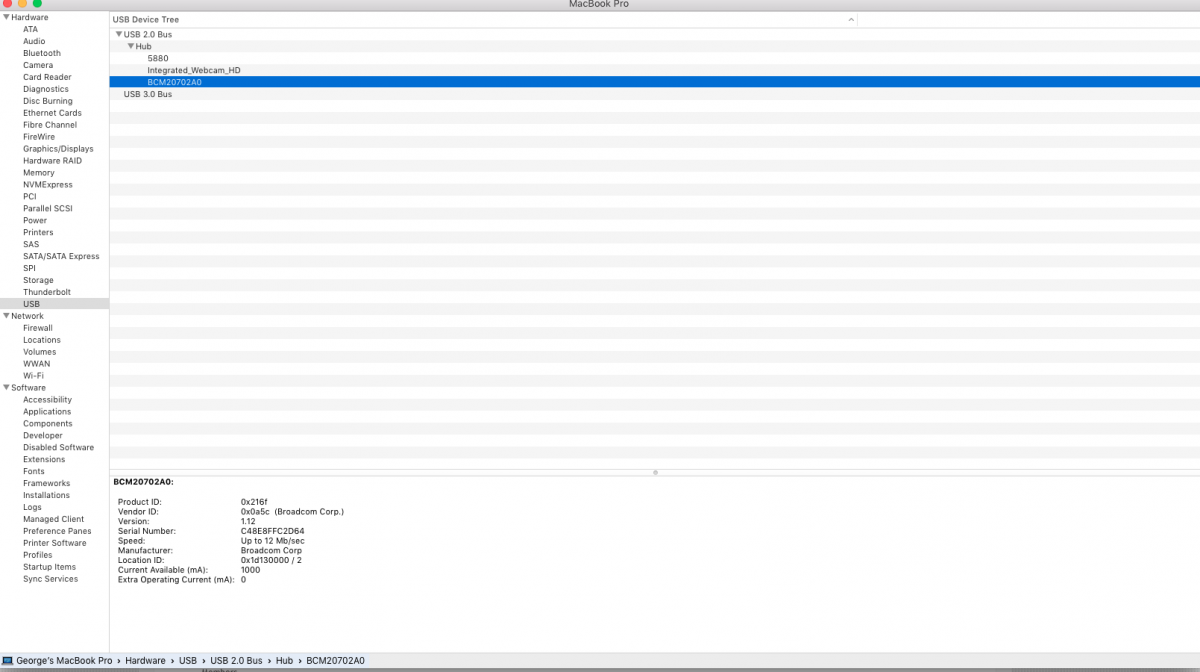Select Printers in the Hardware list
1200x672 pixels.
coord(38,233)
